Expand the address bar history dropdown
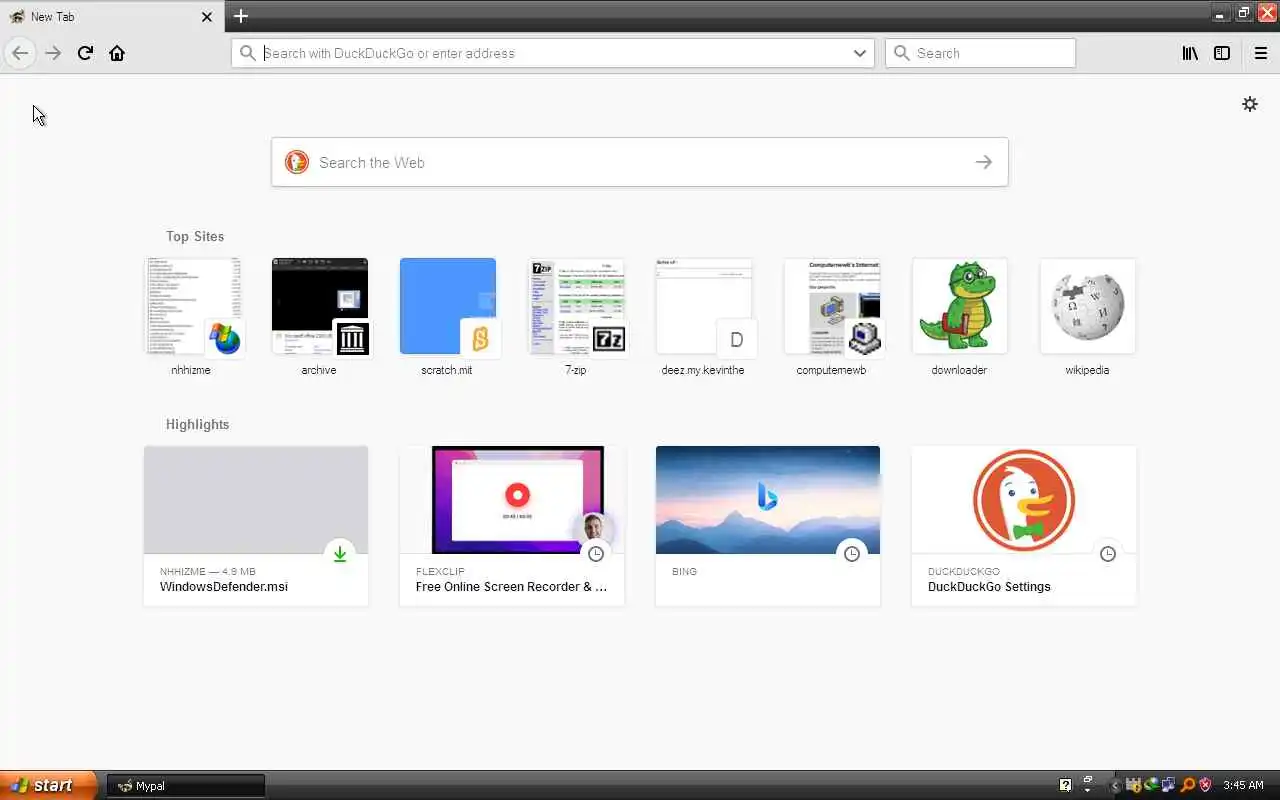 click(859, 53)
